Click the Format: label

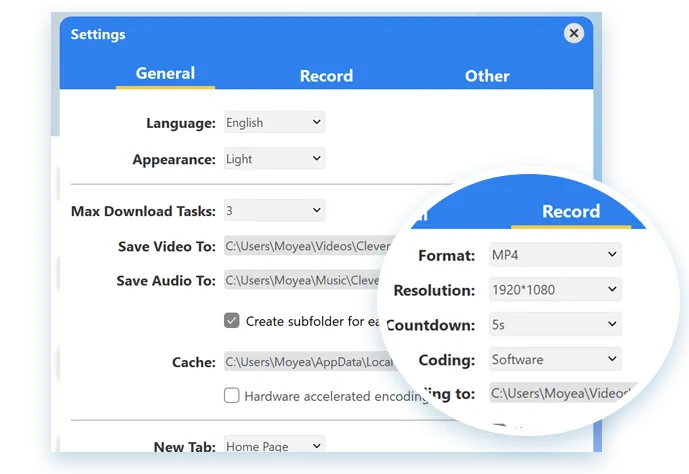(x=447, y=256)
